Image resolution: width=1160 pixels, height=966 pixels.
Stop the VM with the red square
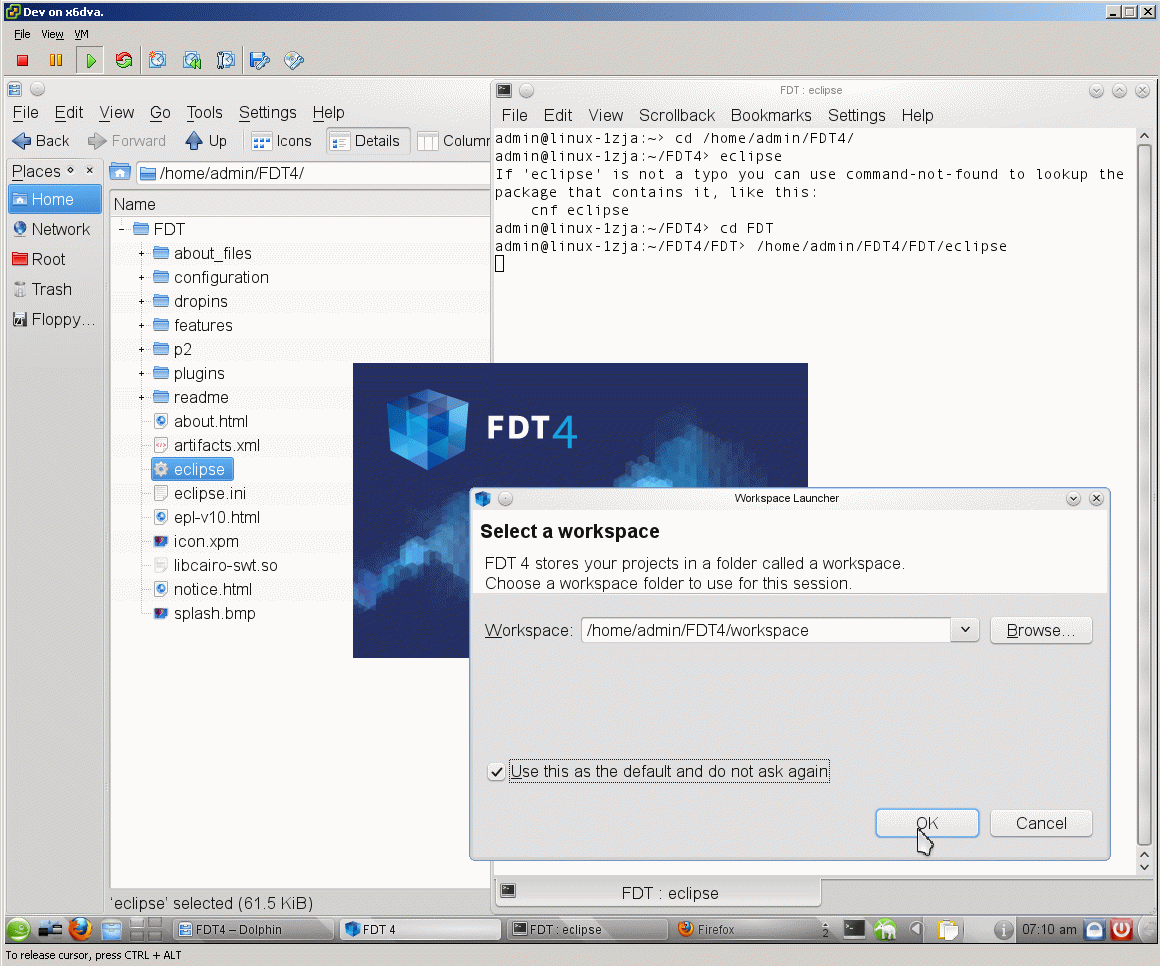pyautogui.click(x=22, y=61)
